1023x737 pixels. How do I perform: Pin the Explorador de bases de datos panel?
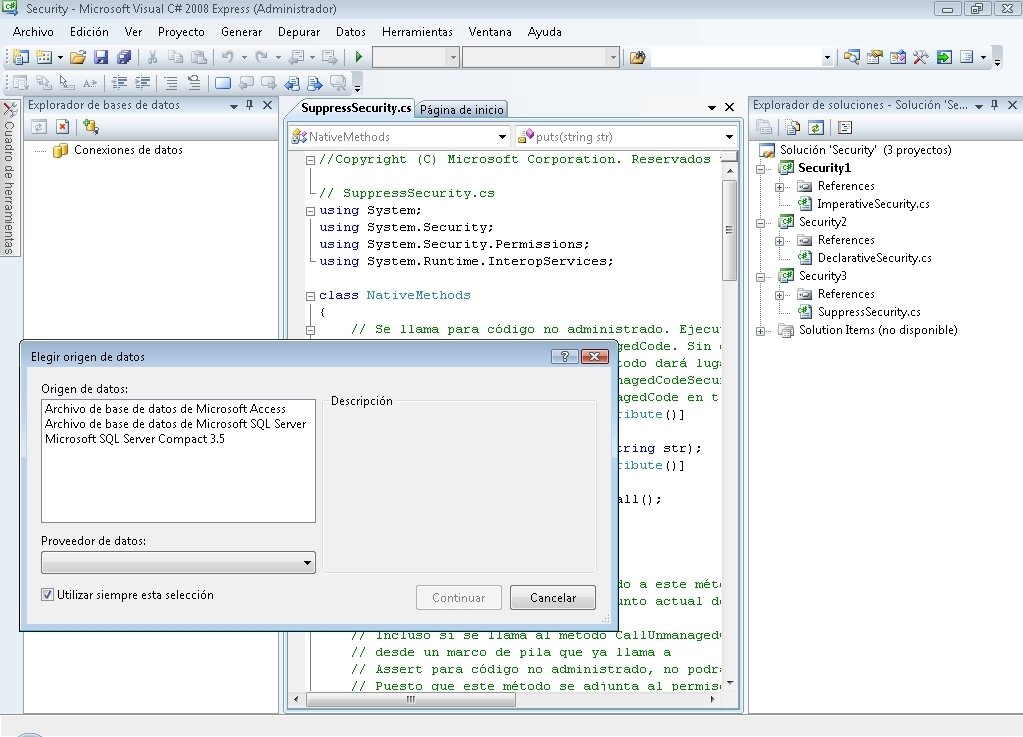pos(249,105)
